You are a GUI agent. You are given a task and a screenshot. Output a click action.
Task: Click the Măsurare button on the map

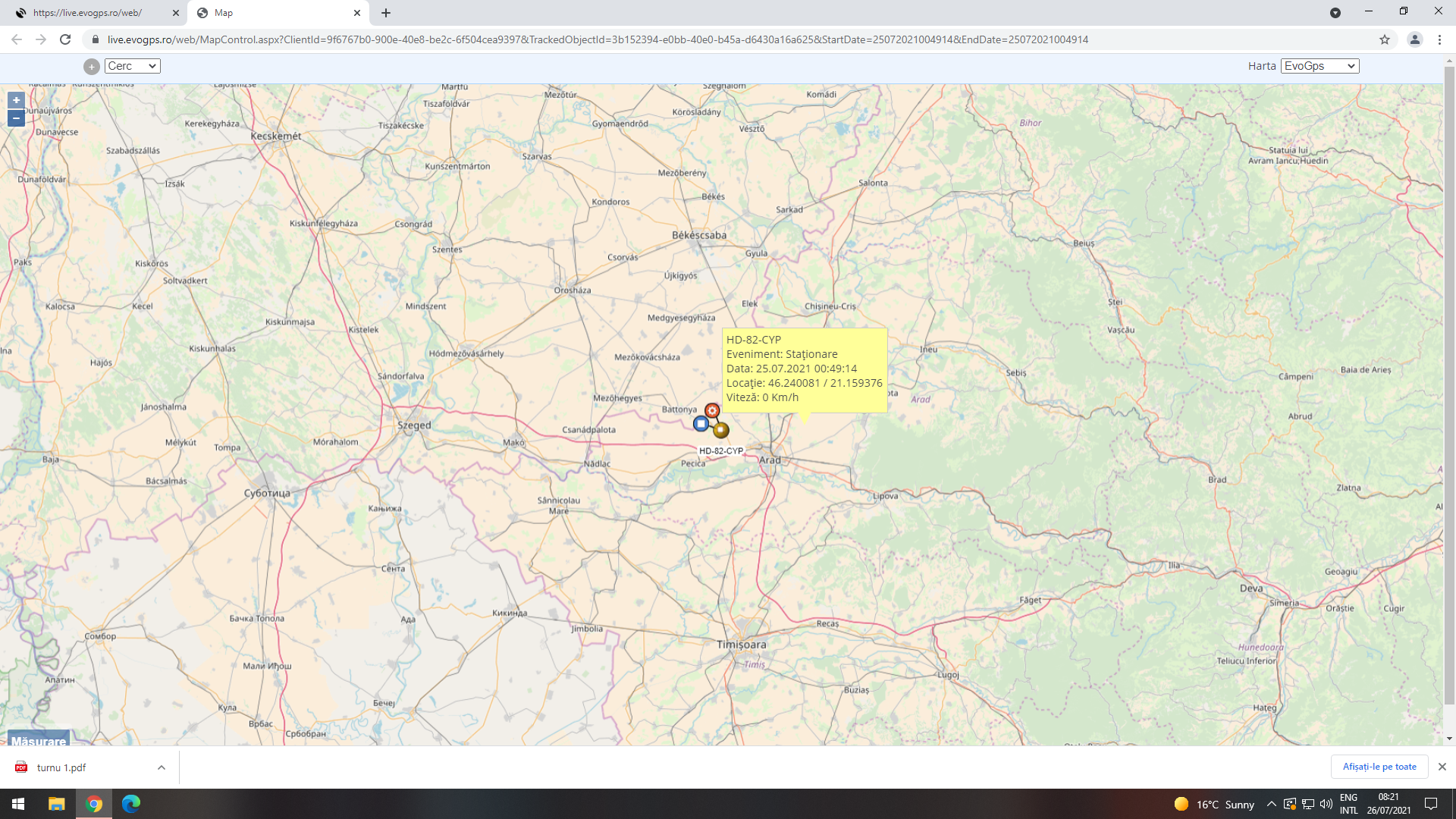pos(39,740)
